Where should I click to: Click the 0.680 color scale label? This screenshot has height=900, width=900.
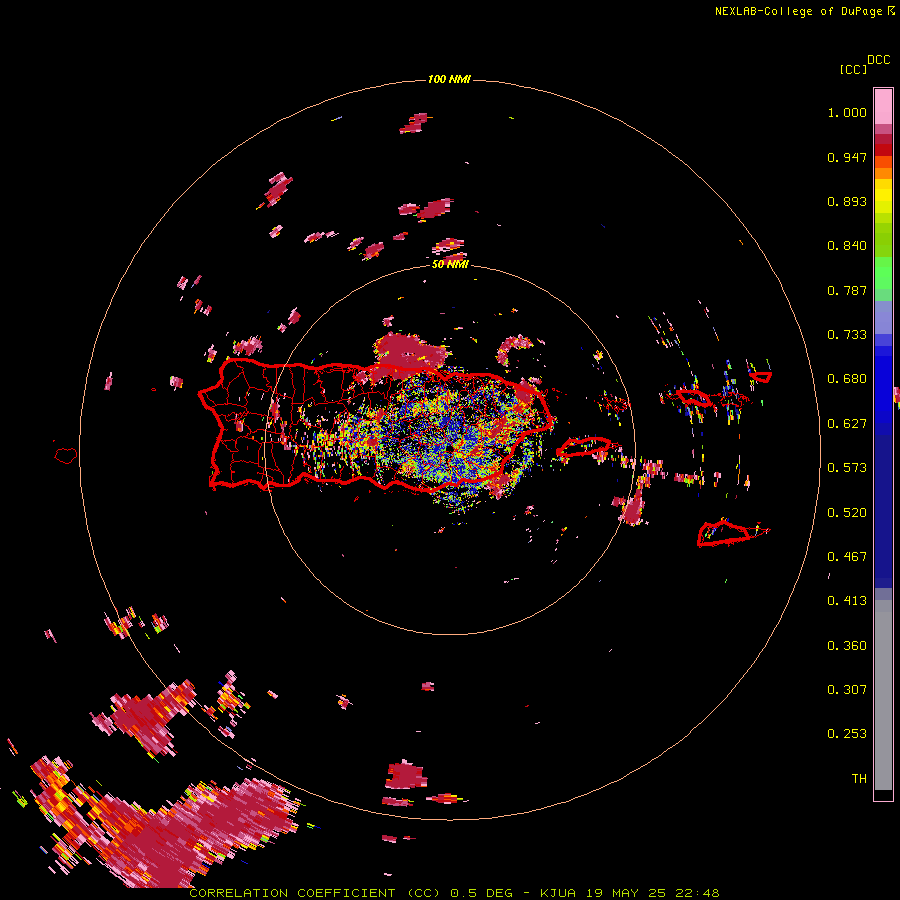pyautogui.click(x=847, y=379)
